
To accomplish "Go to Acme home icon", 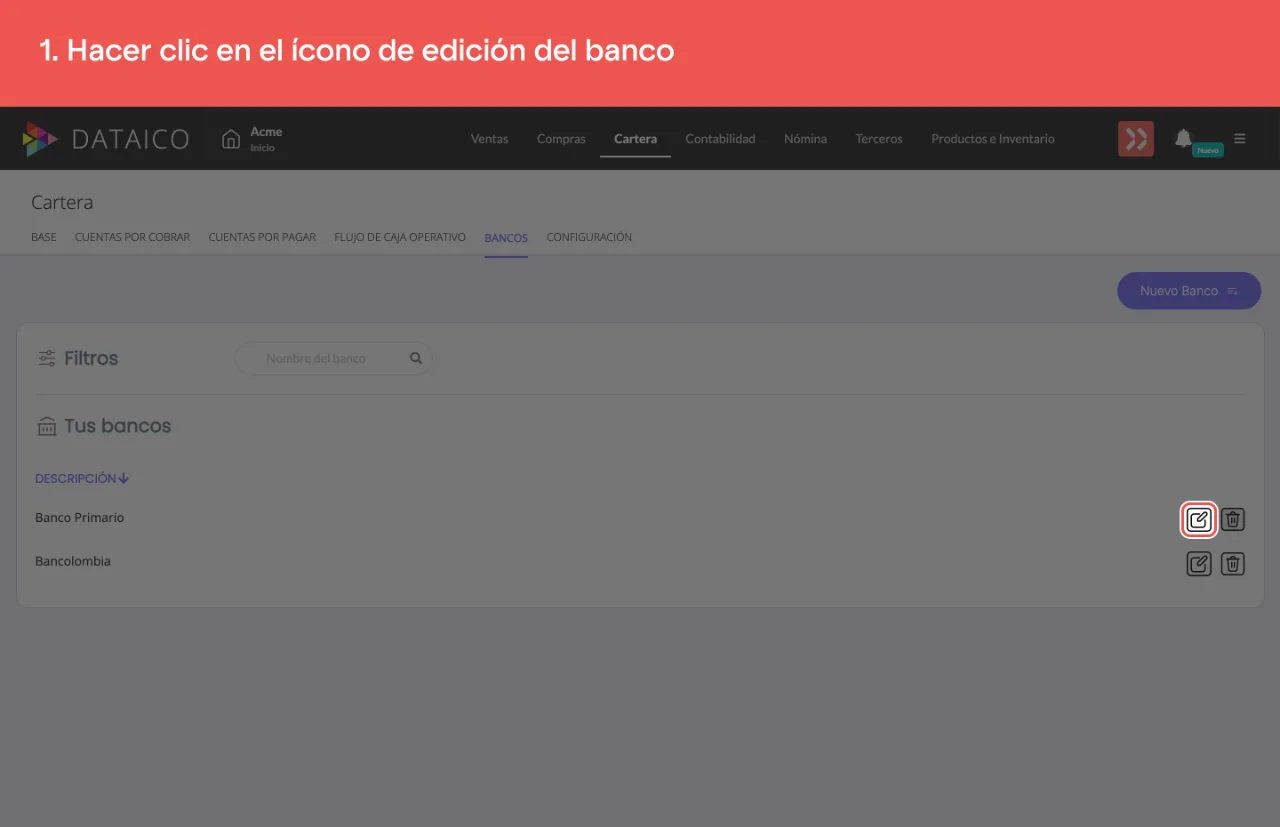I will (231, 139).
